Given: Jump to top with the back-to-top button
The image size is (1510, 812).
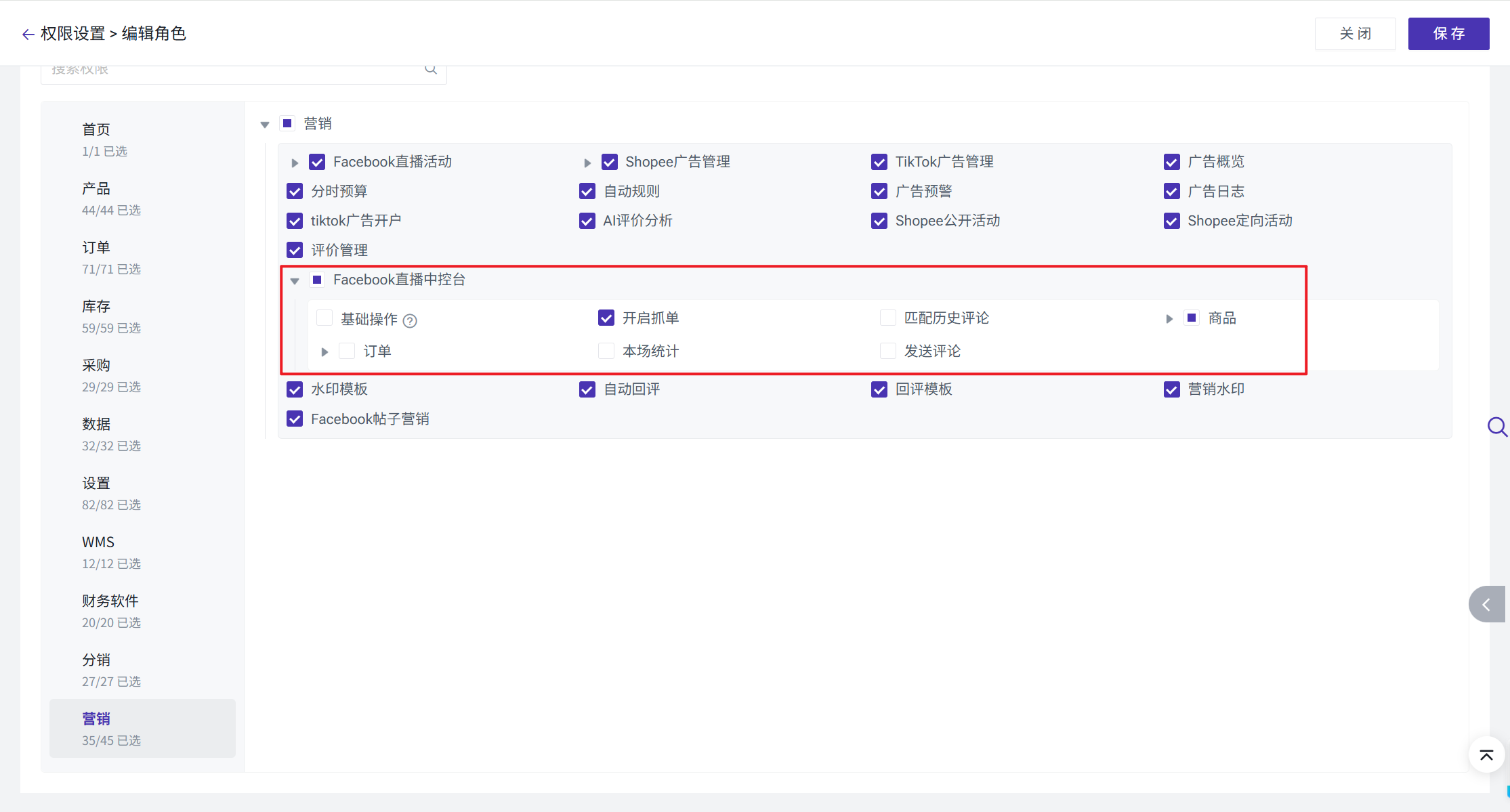Looking at the screenshot, I should (x=1486, y=754).
